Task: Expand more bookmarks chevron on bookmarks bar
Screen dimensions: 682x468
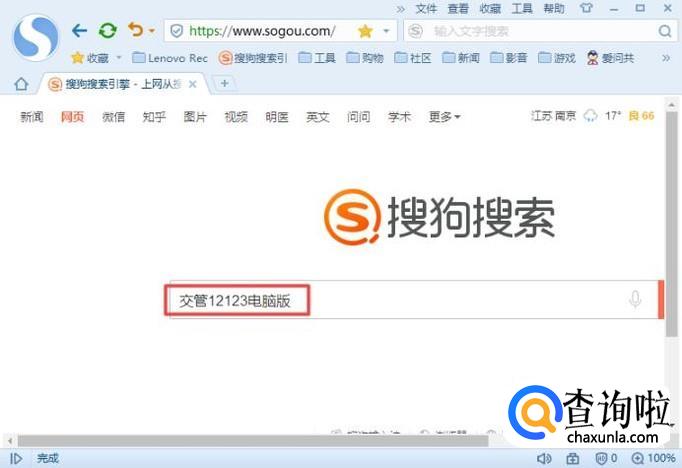Action: pos(666,58)
